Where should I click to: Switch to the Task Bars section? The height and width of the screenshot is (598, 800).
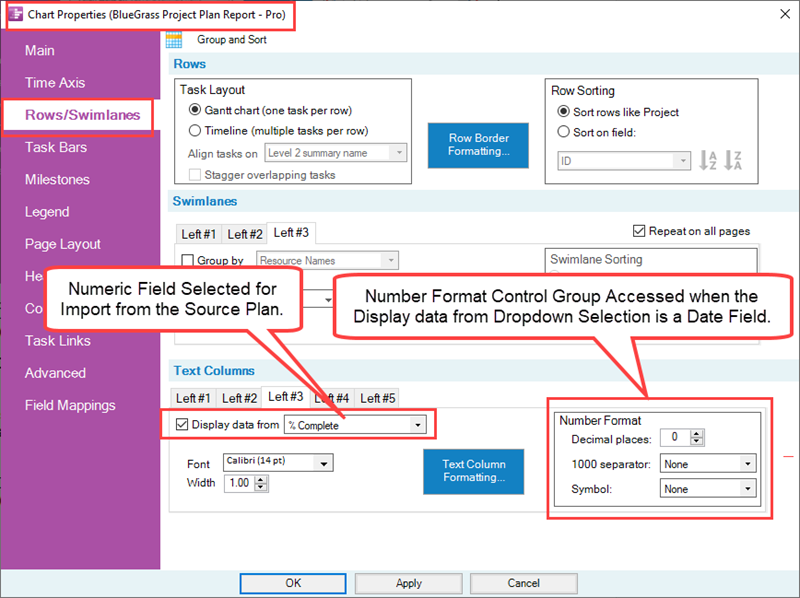pos(54,147)
